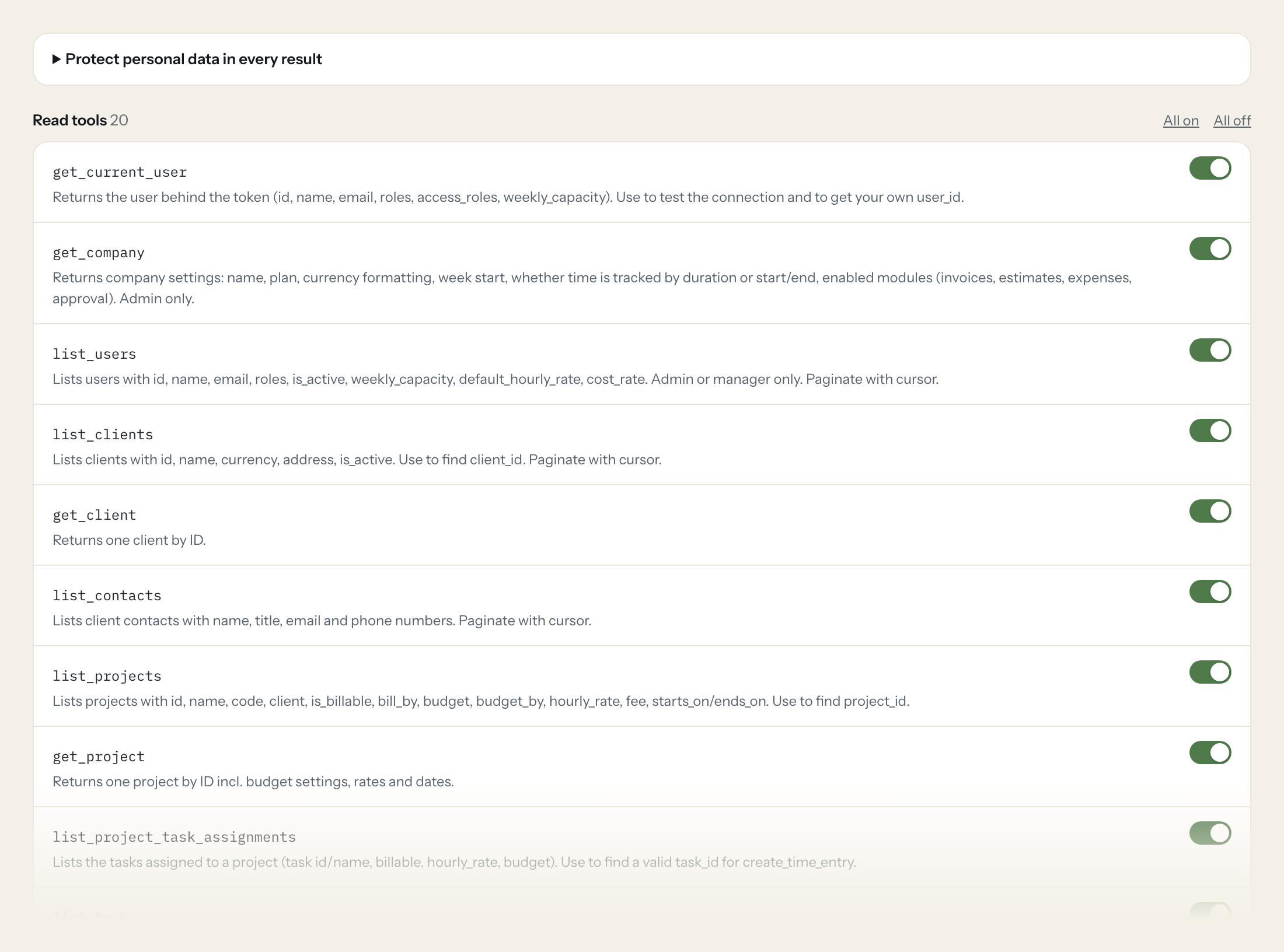This screenshot has width=1284, height=952.
Task: Turn off the get_company toggle
Action: pyautogui.click(x=1210, y=249)
